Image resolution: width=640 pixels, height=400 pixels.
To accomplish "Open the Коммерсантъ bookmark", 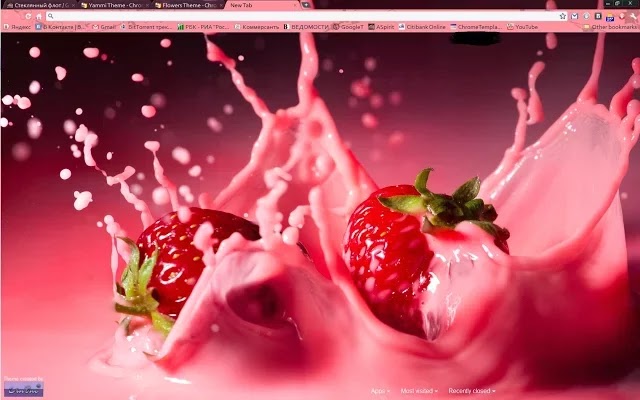I will 257,27.
